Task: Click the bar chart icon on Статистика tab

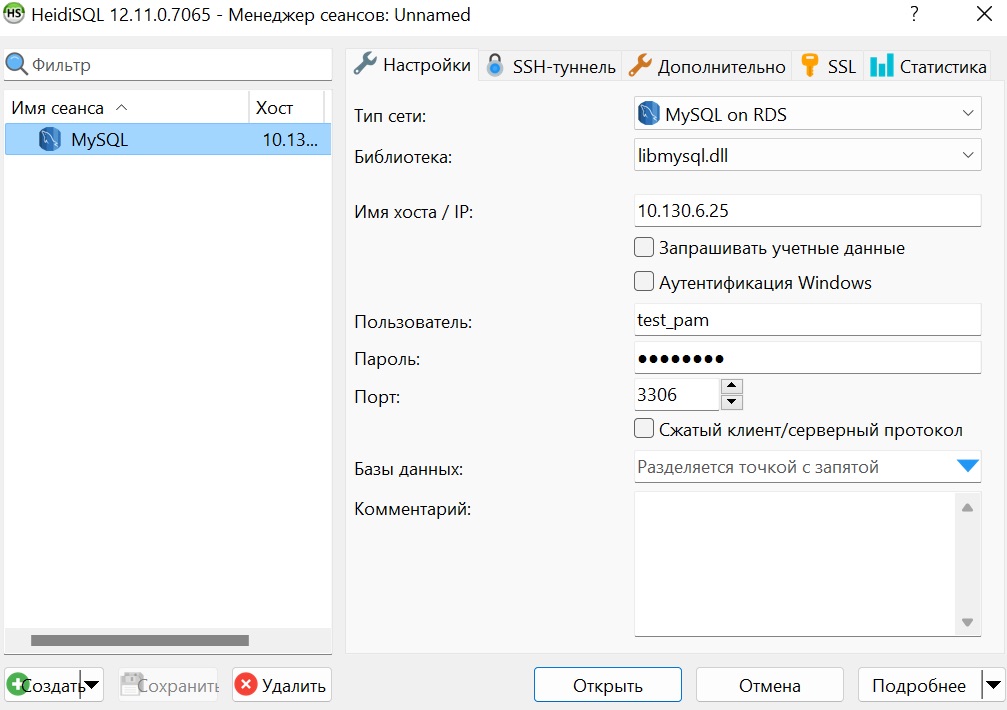Action: click(x=881, y=66)
